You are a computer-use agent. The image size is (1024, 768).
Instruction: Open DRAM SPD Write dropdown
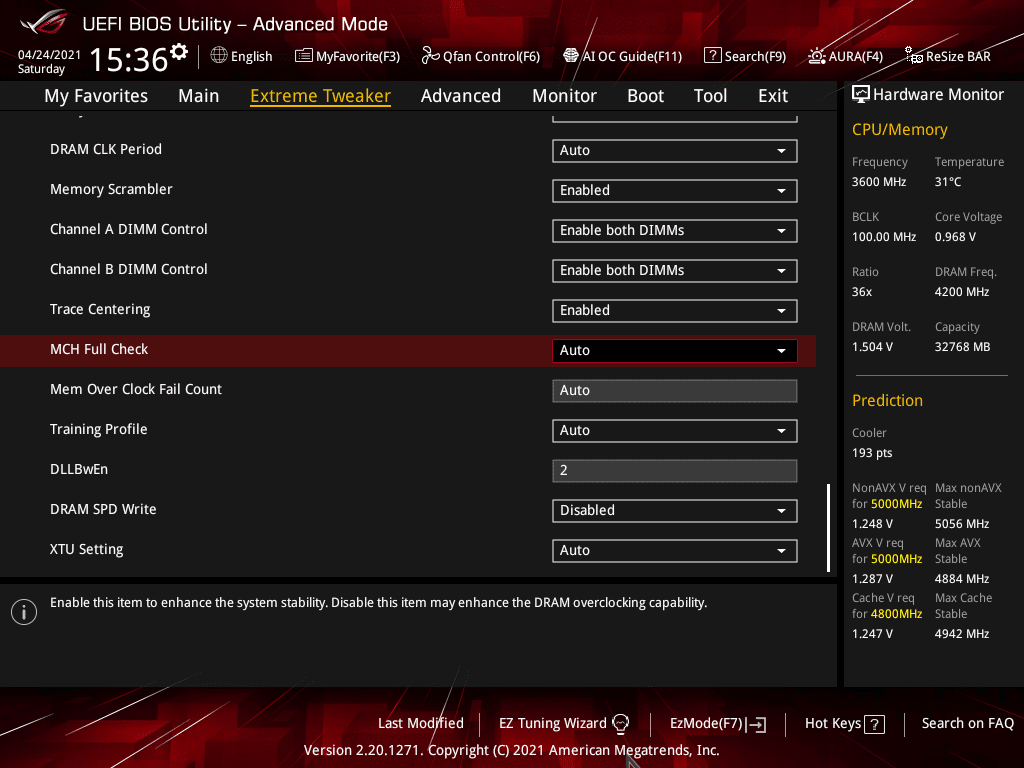(675, 511)
